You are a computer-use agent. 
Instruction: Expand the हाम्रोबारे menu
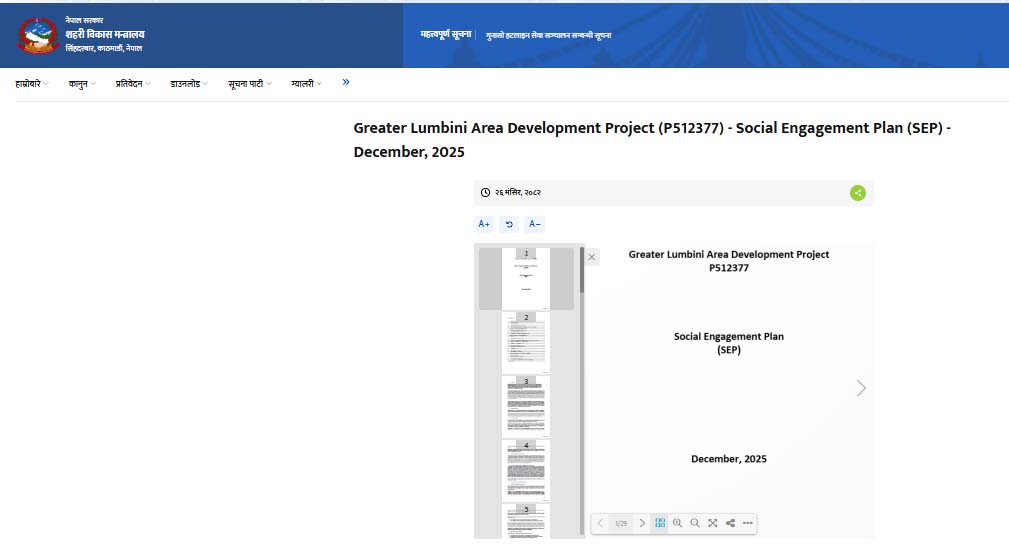pos(32,84)
